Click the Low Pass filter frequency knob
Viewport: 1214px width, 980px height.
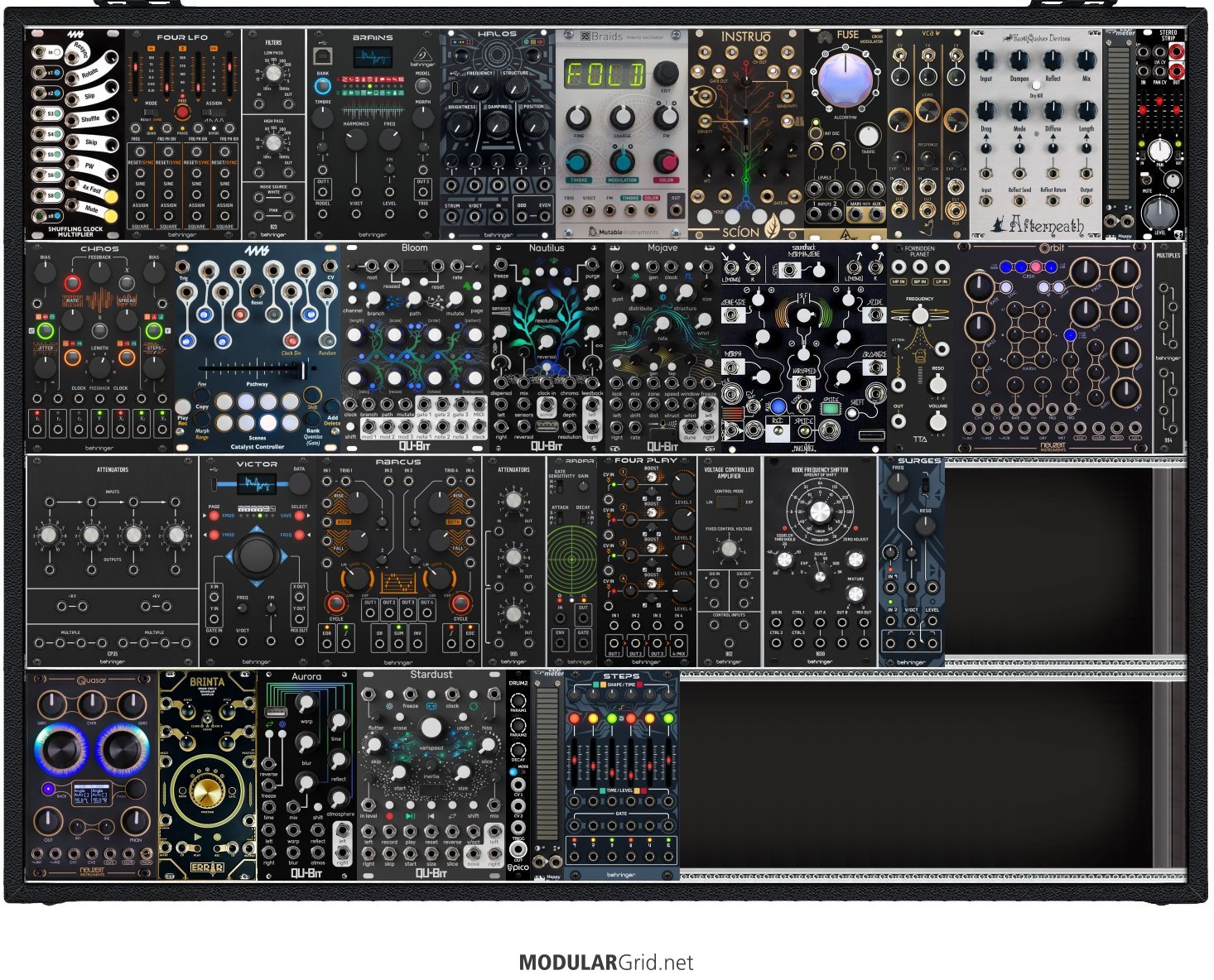273,74
